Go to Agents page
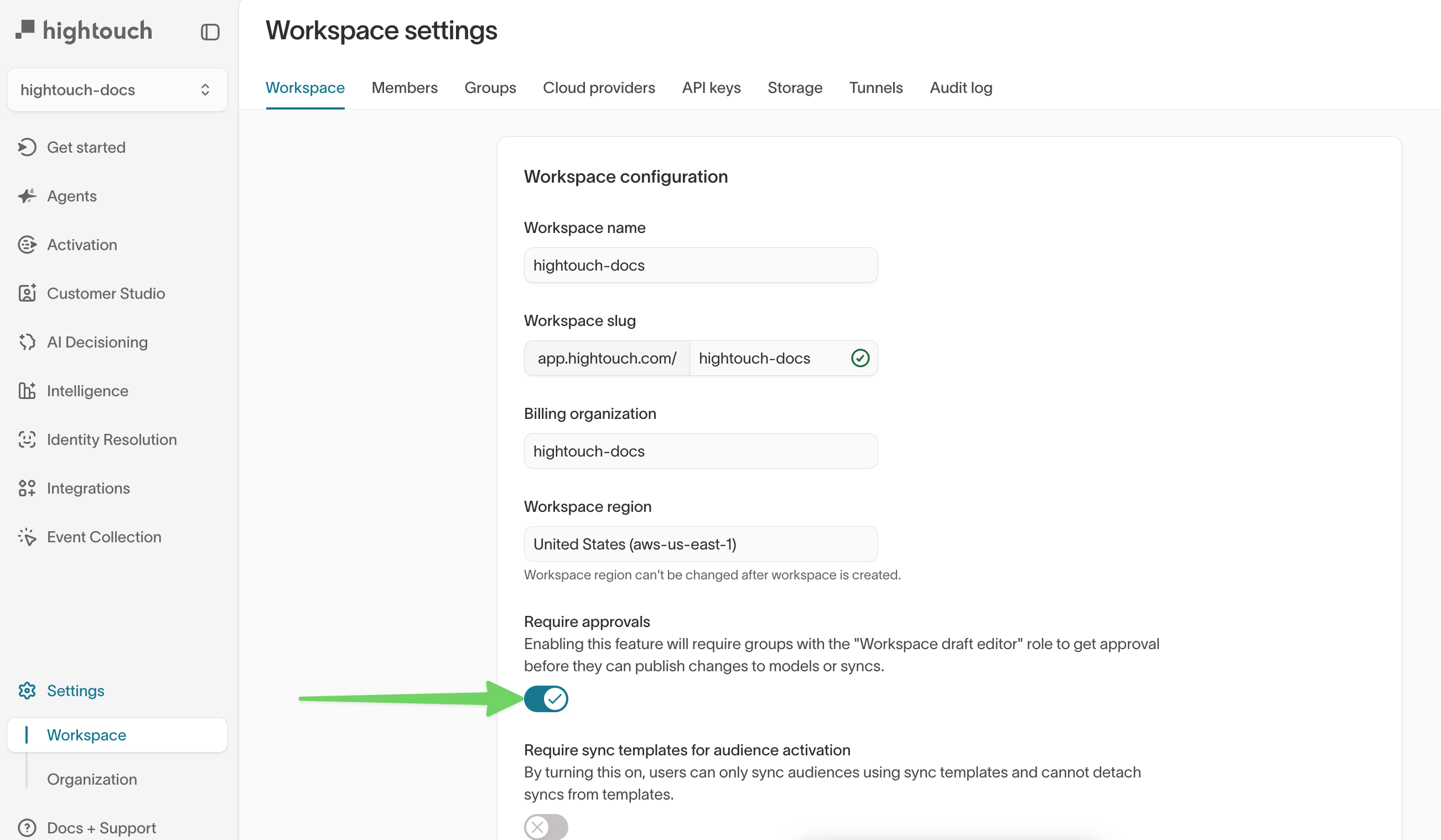The width and height of the screenshot is (1441, 840). pyautogui.click(x=71, y=195)
